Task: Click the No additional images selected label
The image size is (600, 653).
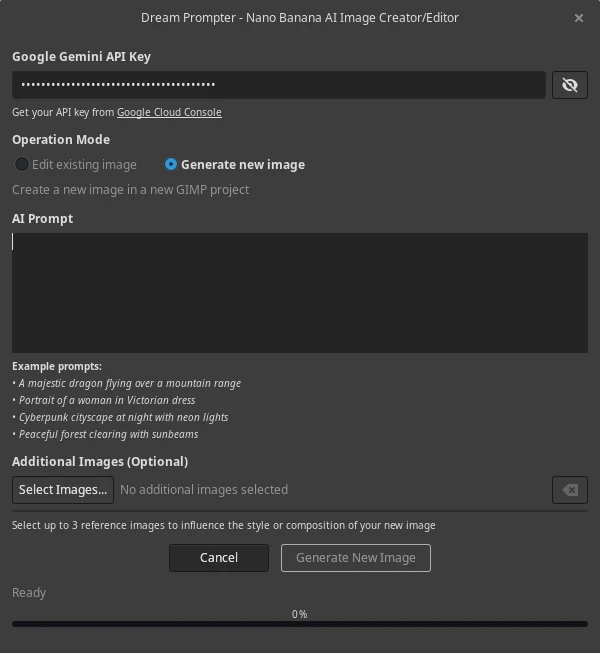Action: click(x=204, y=490)
